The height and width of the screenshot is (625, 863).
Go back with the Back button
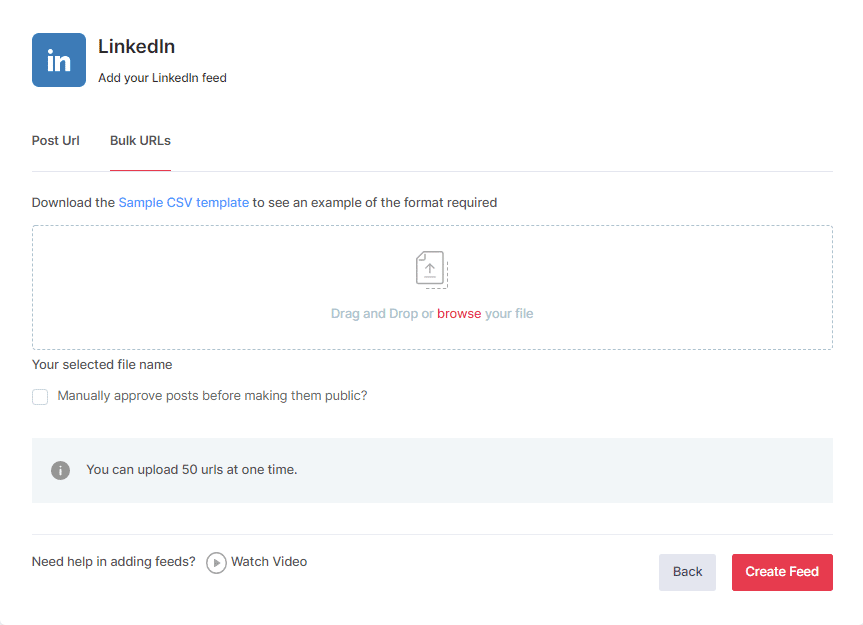pyautogui.click(x=687, y=572)
